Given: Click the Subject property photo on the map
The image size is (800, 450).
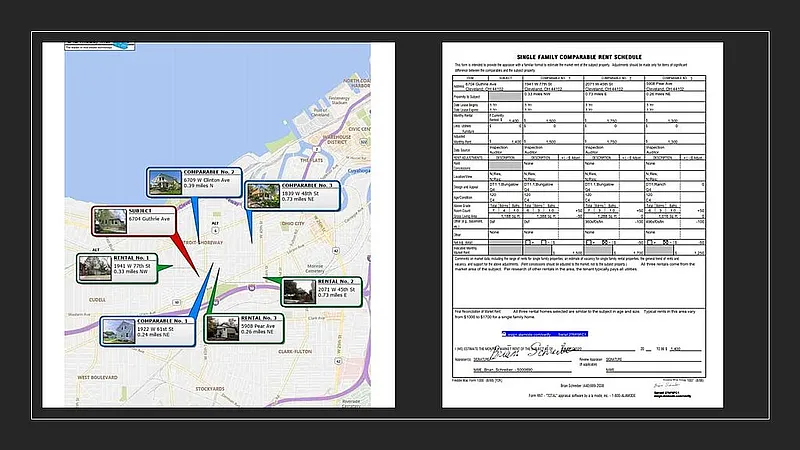Looking at the screenshot, I should coord(107,222).
